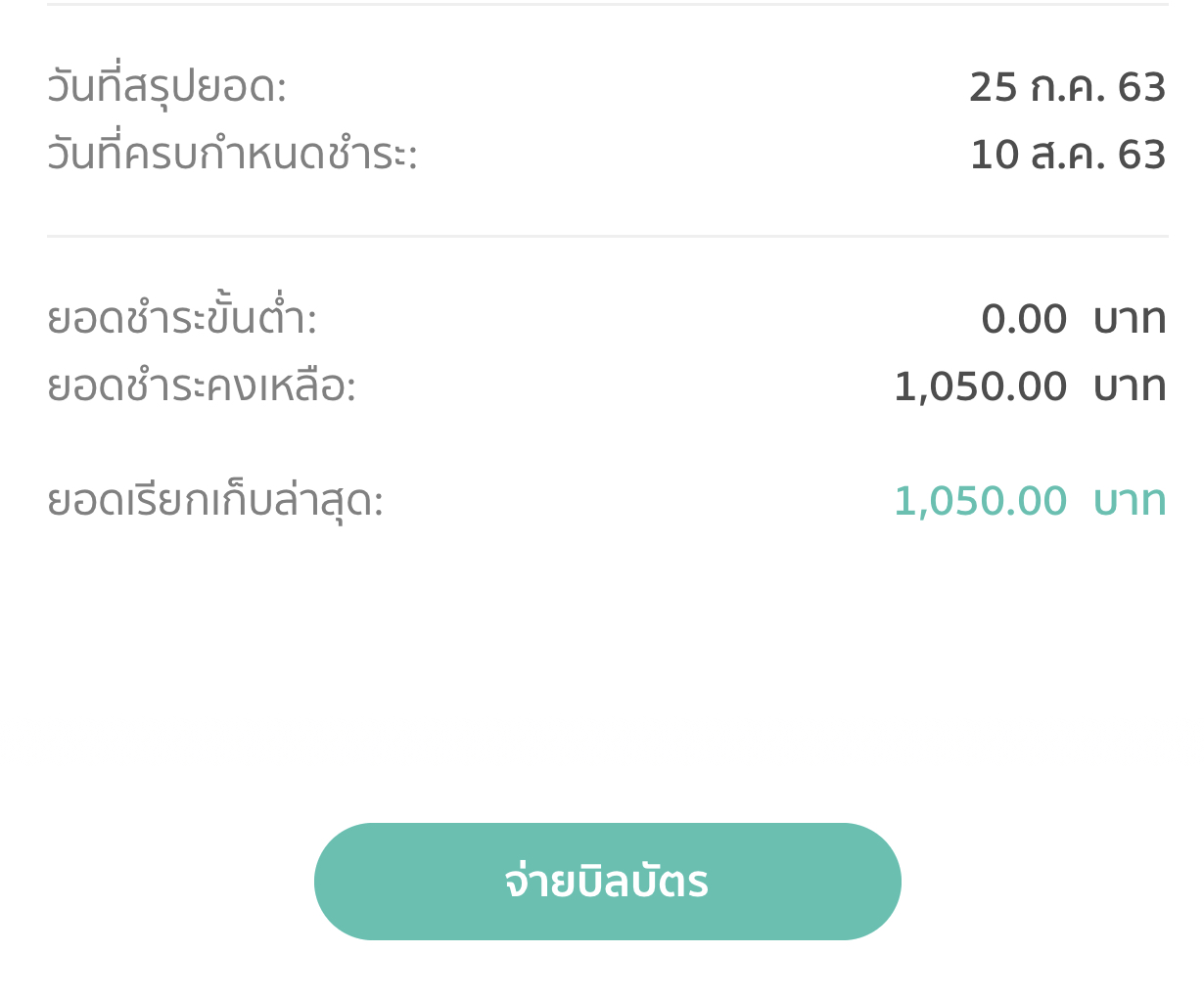Click the divider line below the due date
Screen dimensions: 1204x999
tap(607, 236)
